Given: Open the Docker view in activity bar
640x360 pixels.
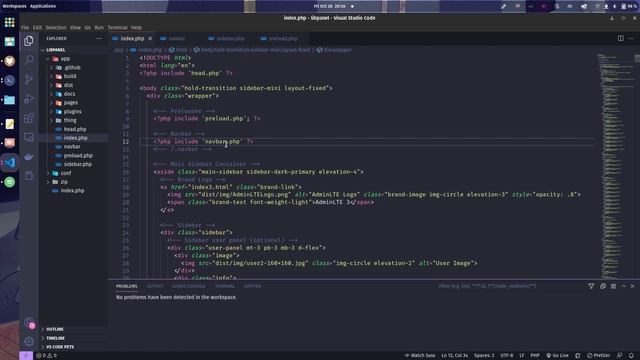Looking at the screenshot, I should (x=29, y=157).
